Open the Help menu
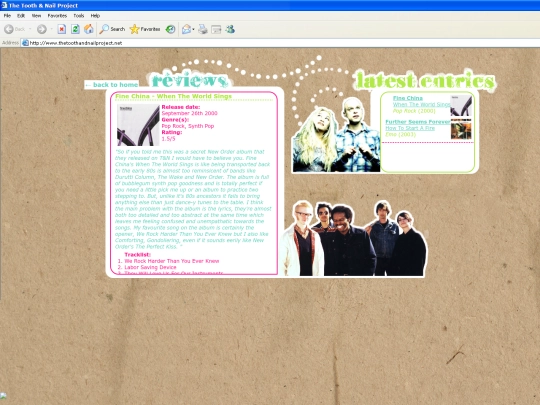The width and height of the screenshot is (540, 405). coord(95,15)
